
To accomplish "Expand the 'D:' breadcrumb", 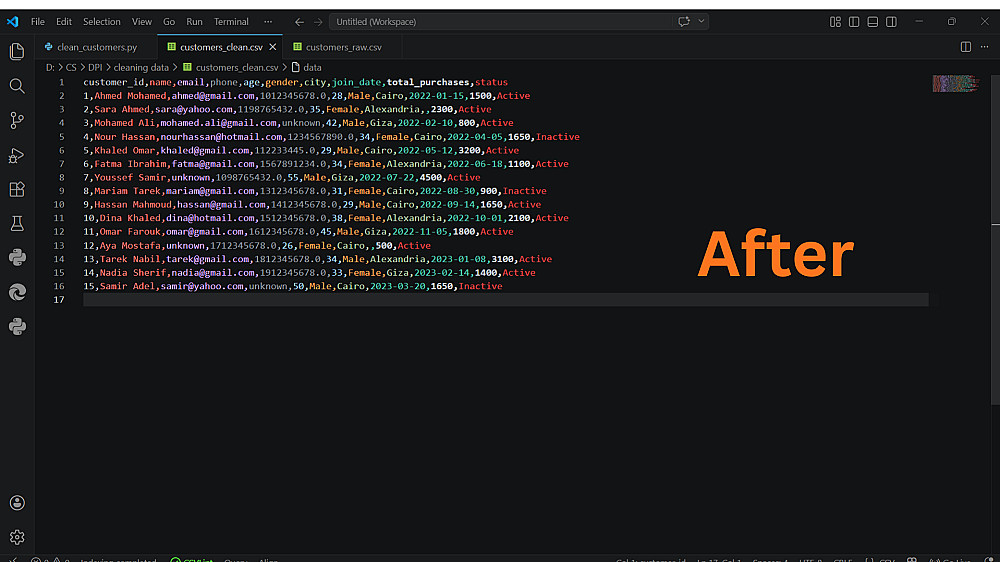I will pos(50,67).
